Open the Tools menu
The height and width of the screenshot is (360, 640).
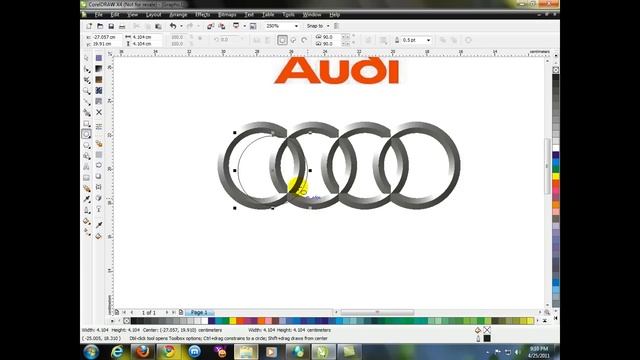tap(288, 15)
